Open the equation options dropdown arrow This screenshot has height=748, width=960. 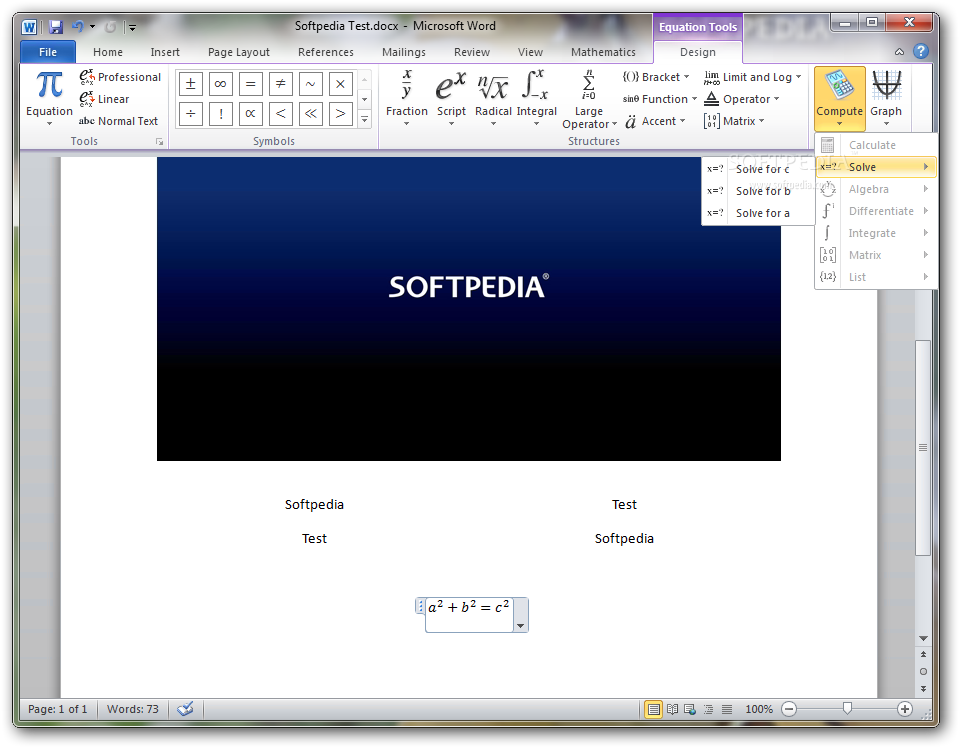coord(520,626)
